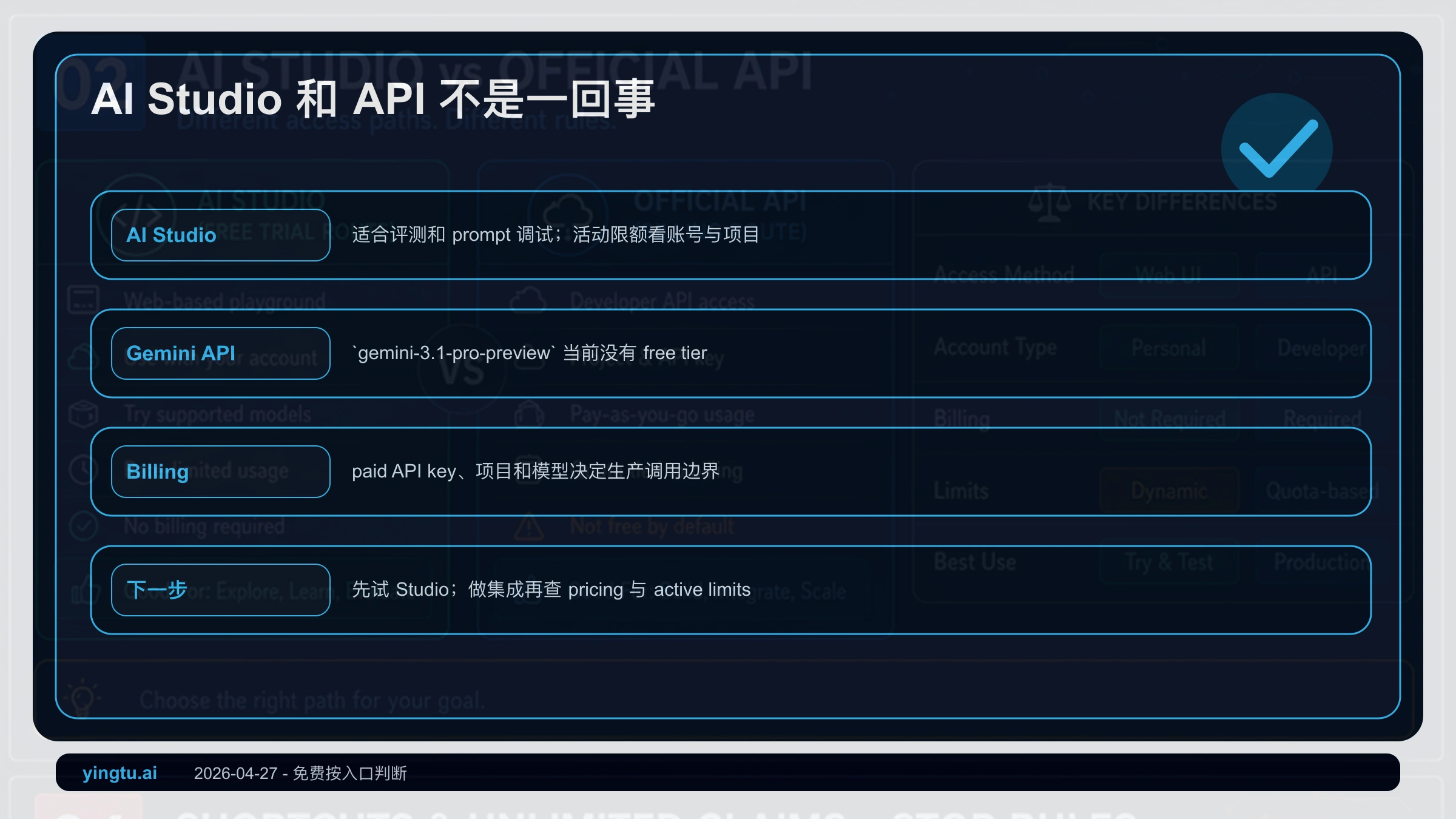The height and width of the screenshot is (819, 1456).
Task: Select the AI Studio label pill
Action: pos(221,235)
